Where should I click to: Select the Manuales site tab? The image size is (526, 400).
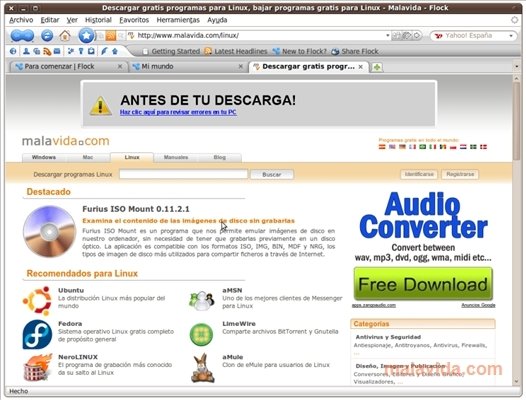point(176,157)
